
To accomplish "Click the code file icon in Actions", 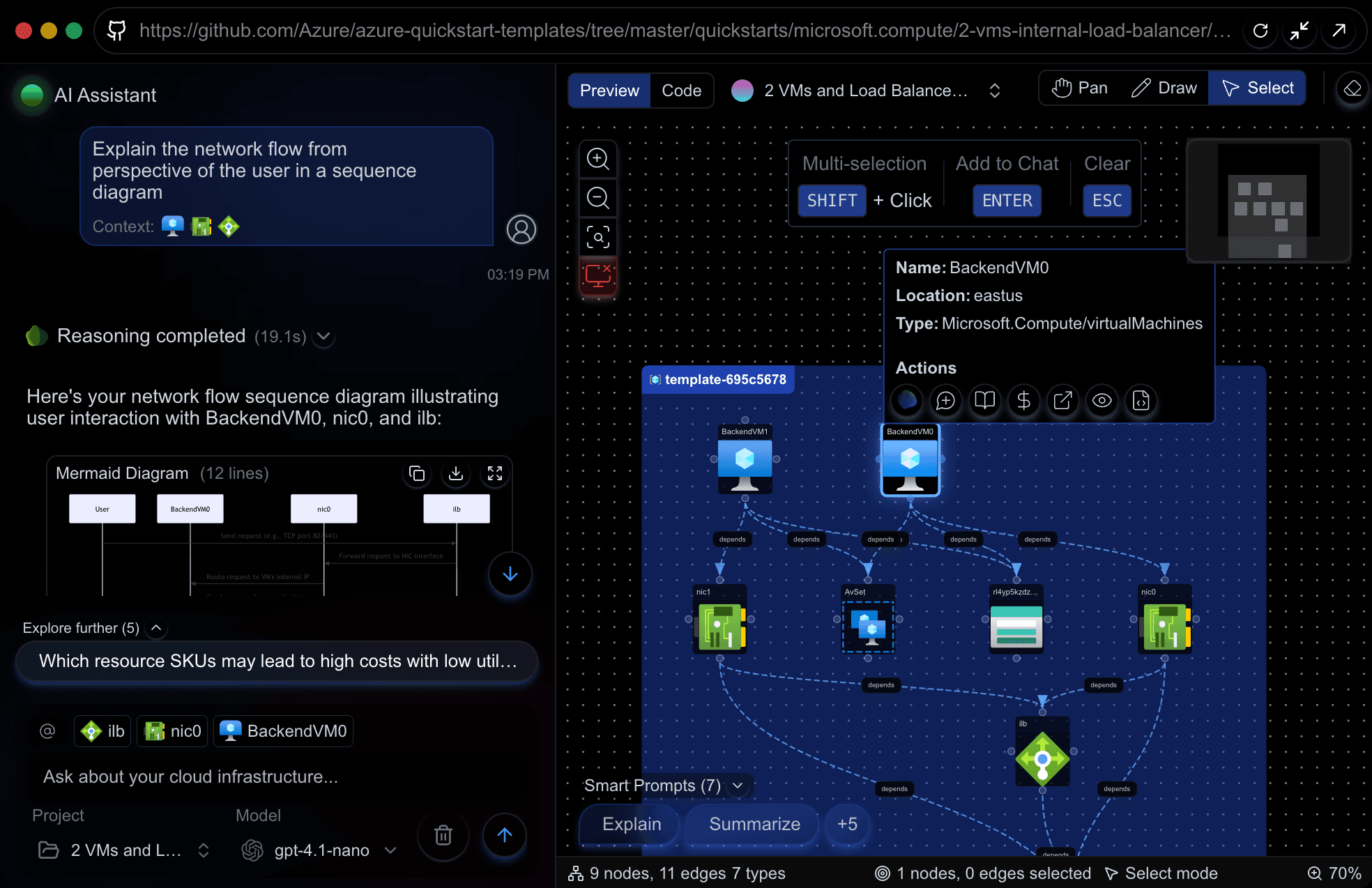I will (1141, 401).
